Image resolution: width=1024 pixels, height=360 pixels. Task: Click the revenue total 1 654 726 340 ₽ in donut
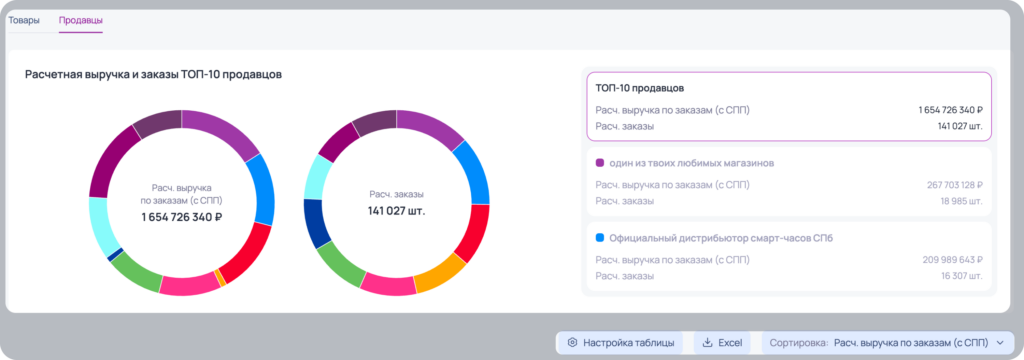[x=182, y=217]
